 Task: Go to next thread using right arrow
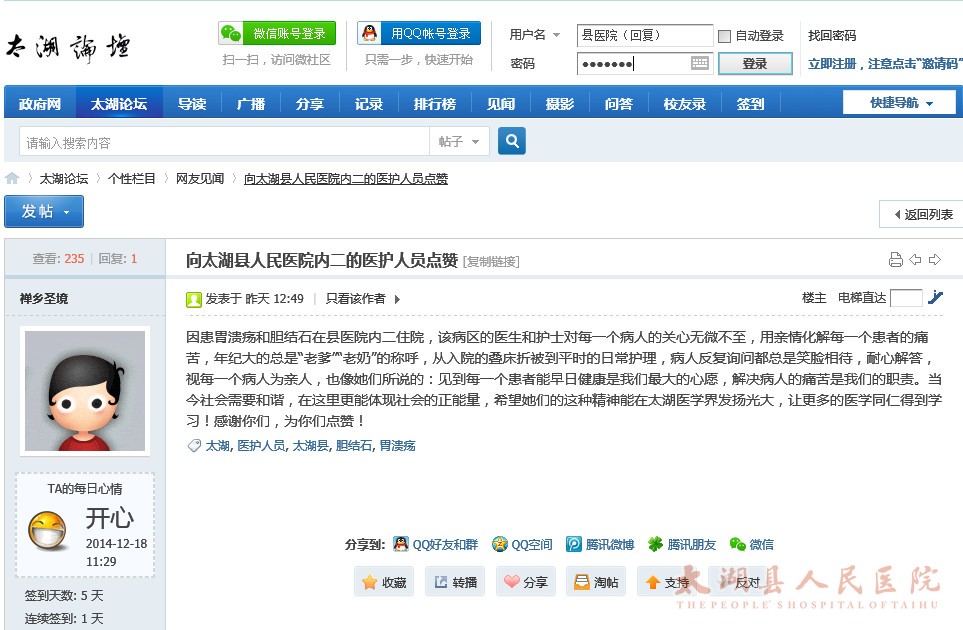coord(935,260)
